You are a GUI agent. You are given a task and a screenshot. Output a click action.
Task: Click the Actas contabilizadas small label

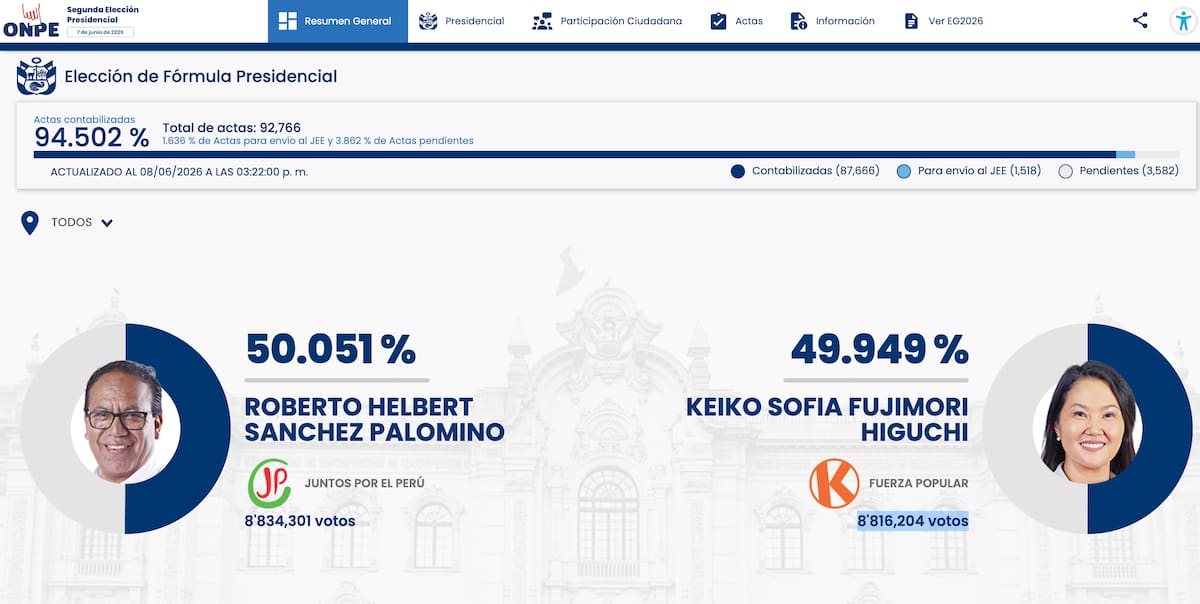[x=84, y=119]
